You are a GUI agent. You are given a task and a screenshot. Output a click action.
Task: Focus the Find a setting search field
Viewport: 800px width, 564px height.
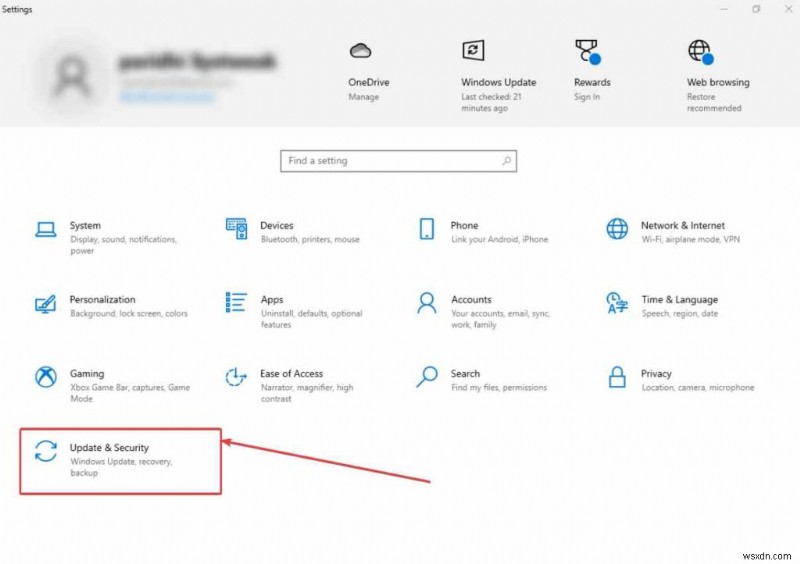[398, 161]
